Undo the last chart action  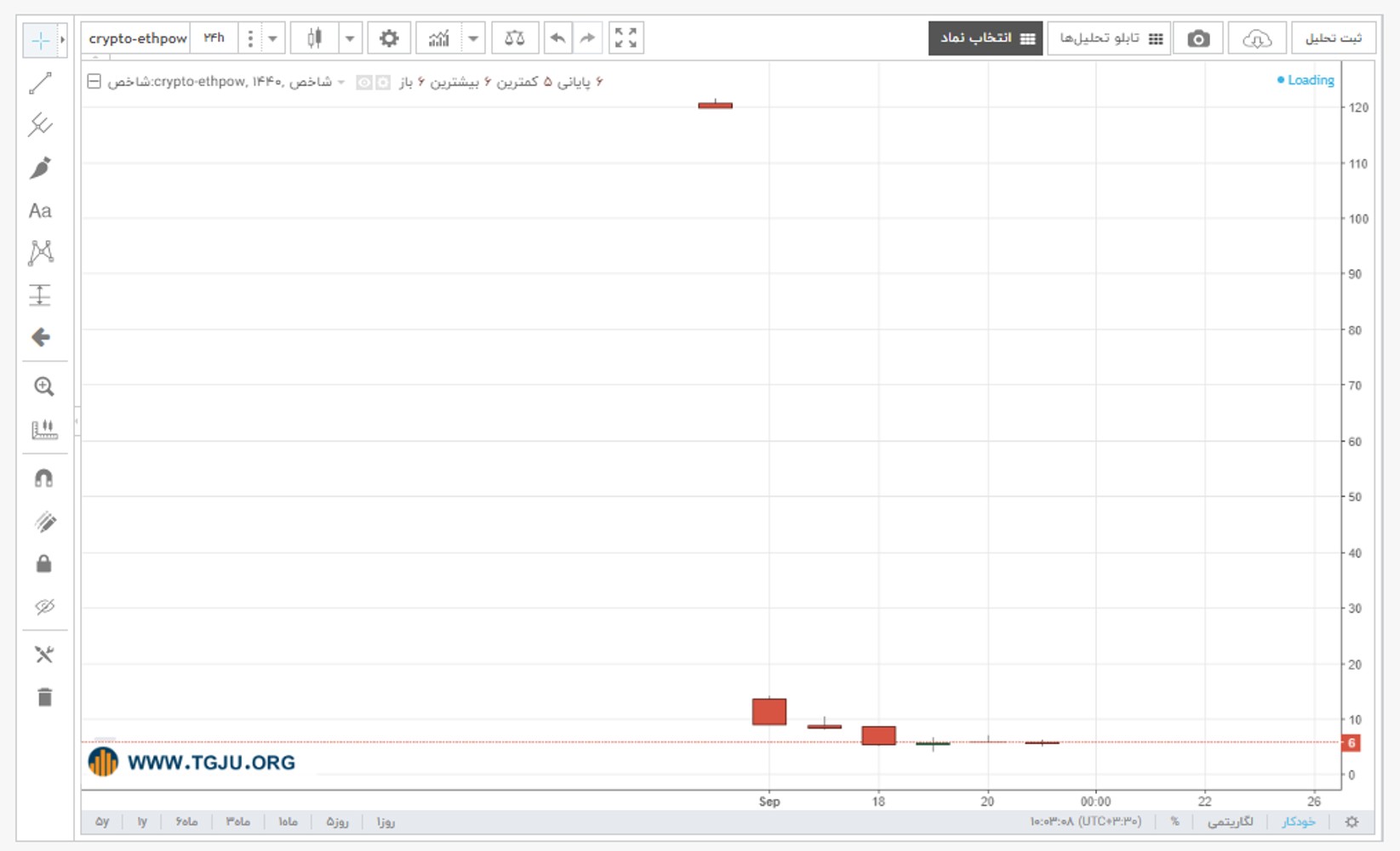tap(557, 38)
